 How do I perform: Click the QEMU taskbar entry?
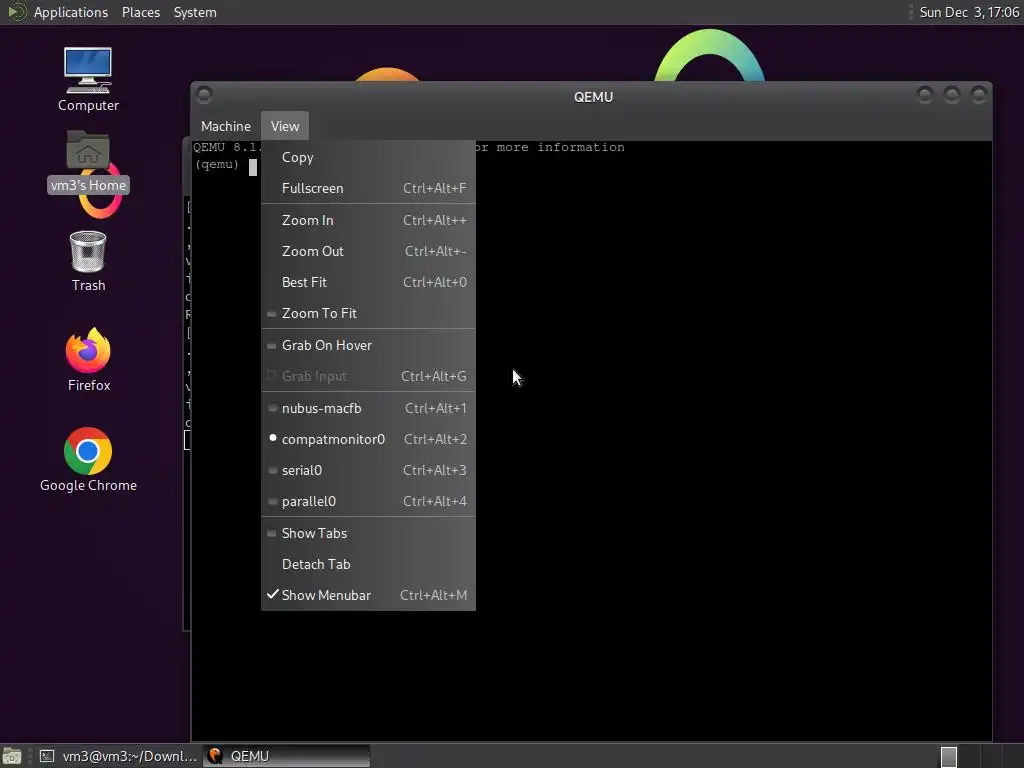(287, 756)
